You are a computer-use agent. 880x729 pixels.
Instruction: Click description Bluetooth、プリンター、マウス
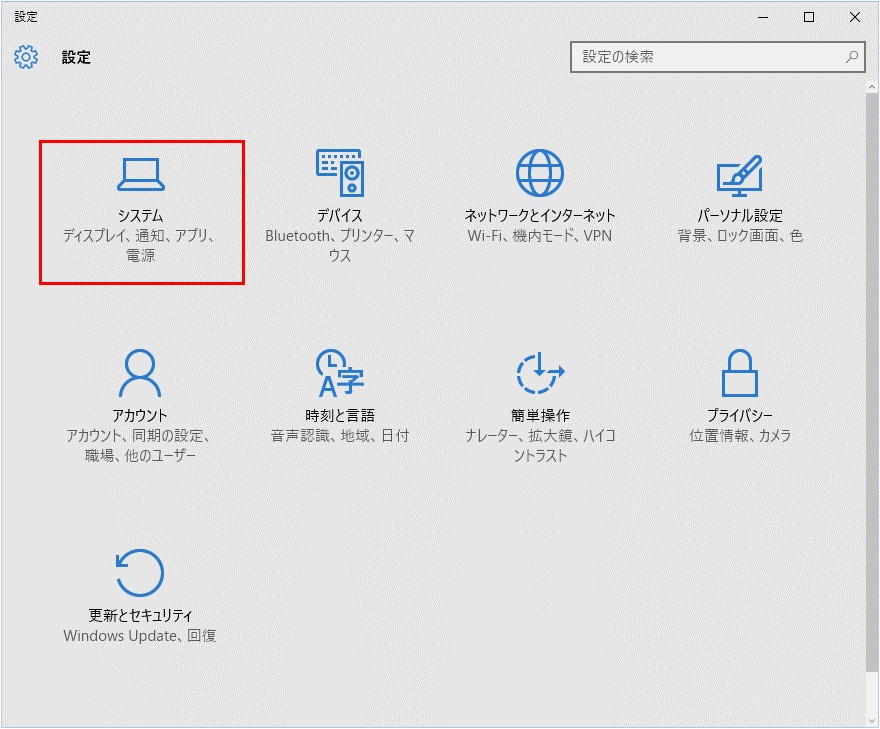coord(340,246)
